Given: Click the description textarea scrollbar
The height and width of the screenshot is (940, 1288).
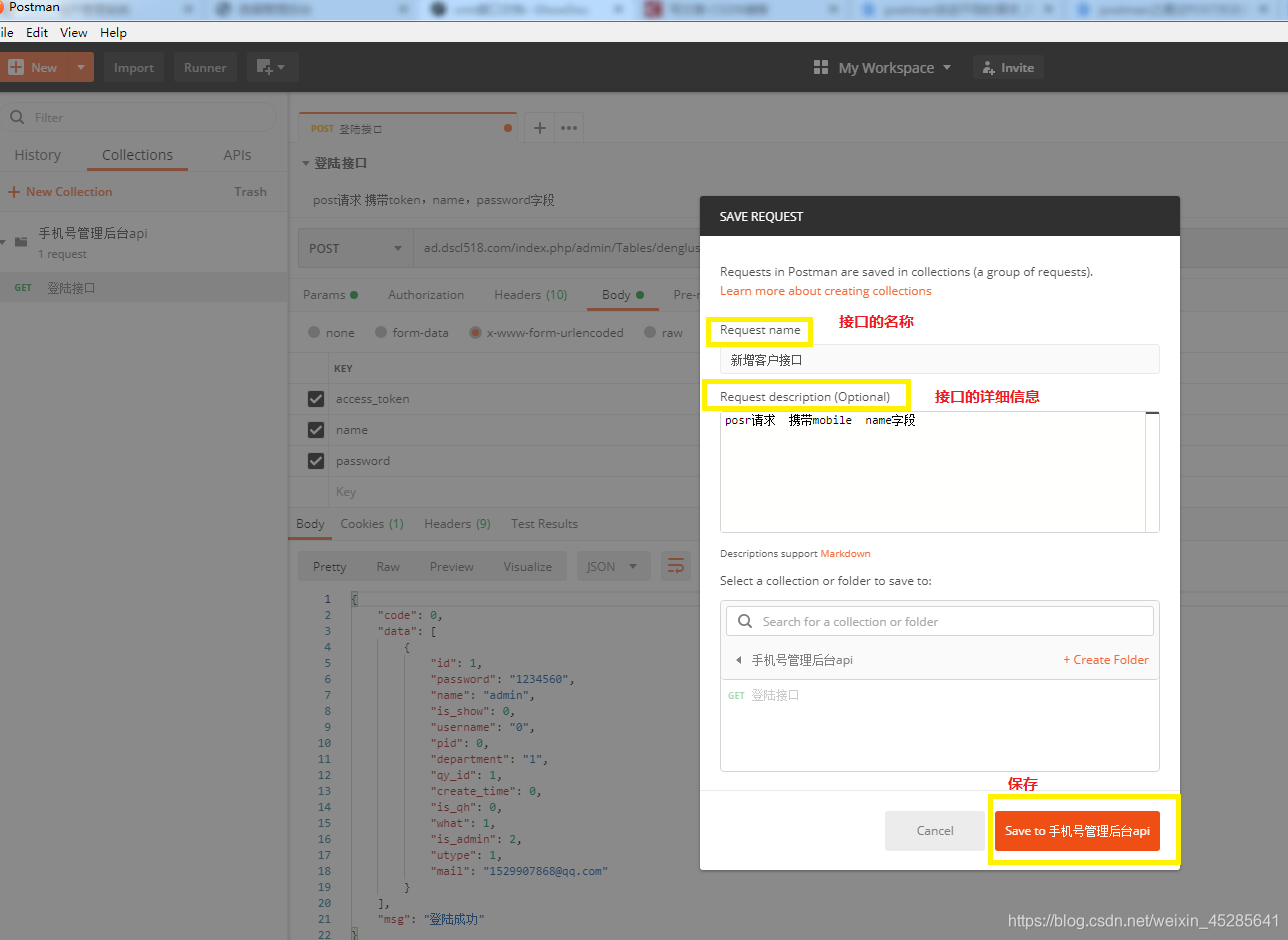Looking at the screenshot, I should coord(1152,472).
